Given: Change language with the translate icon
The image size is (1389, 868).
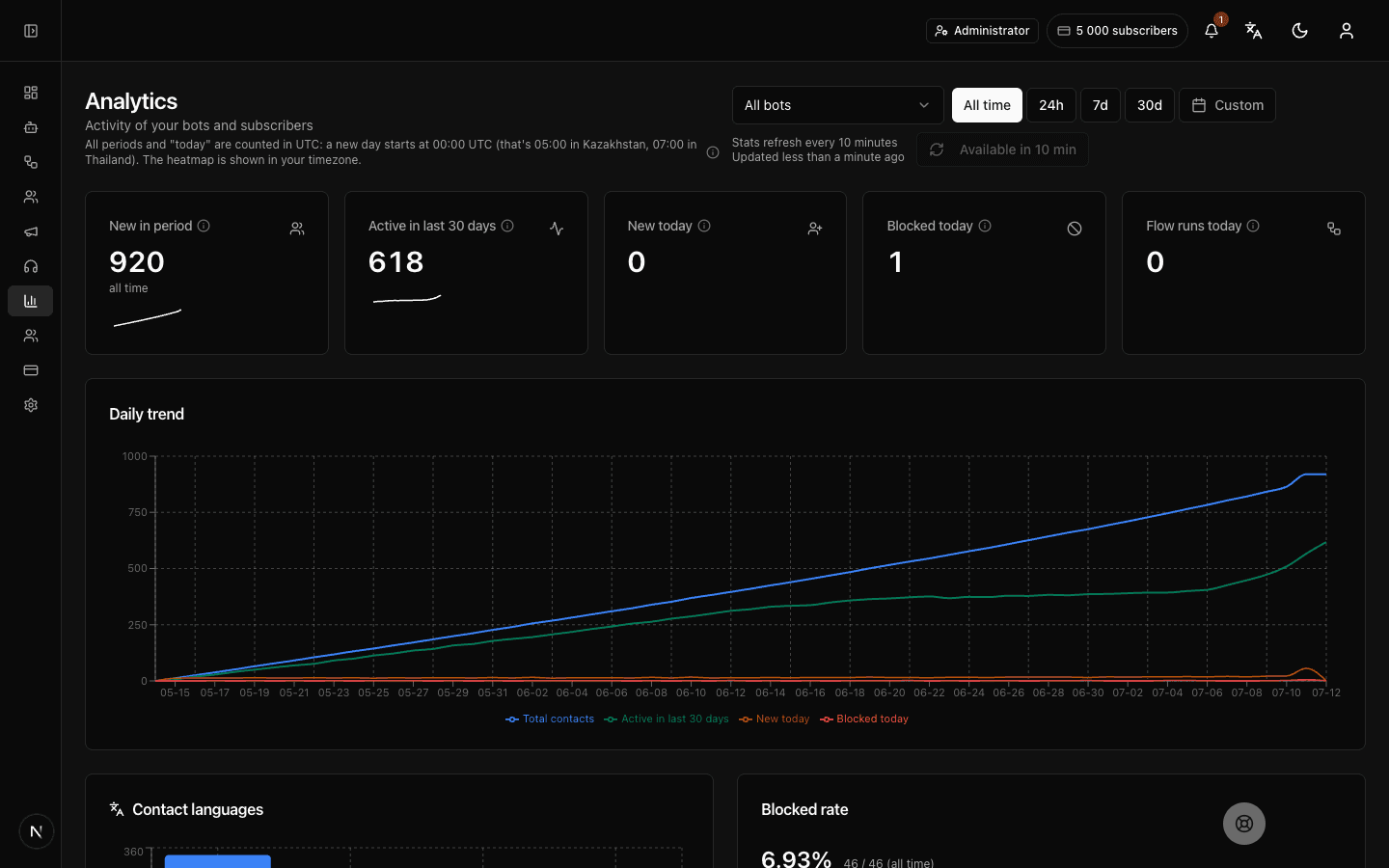Looking at the screenshot, I should point(1254,31).
